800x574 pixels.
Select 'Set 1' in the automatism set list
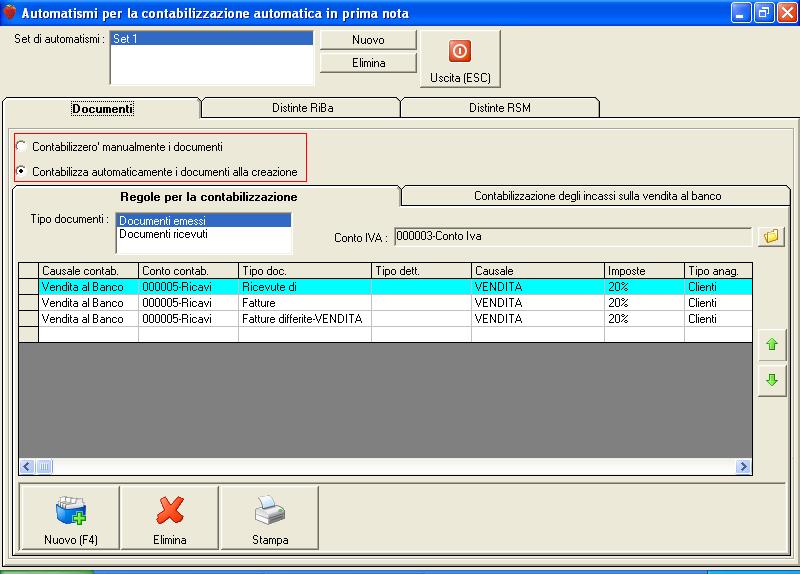tap(211, 38)
